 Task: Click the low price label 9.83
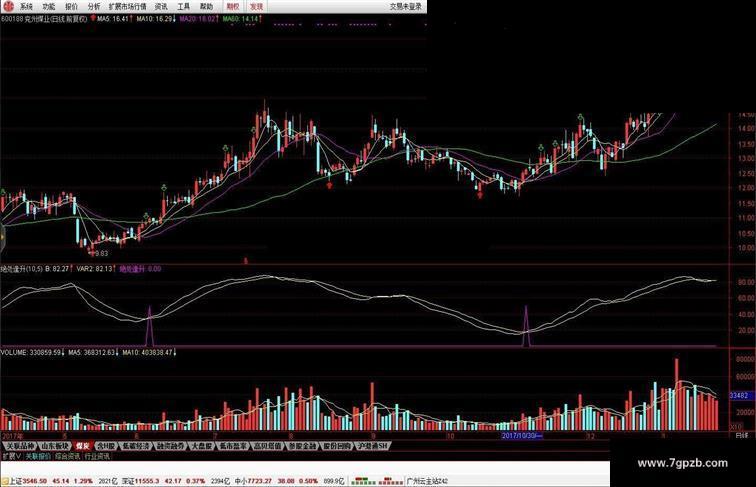102,253
